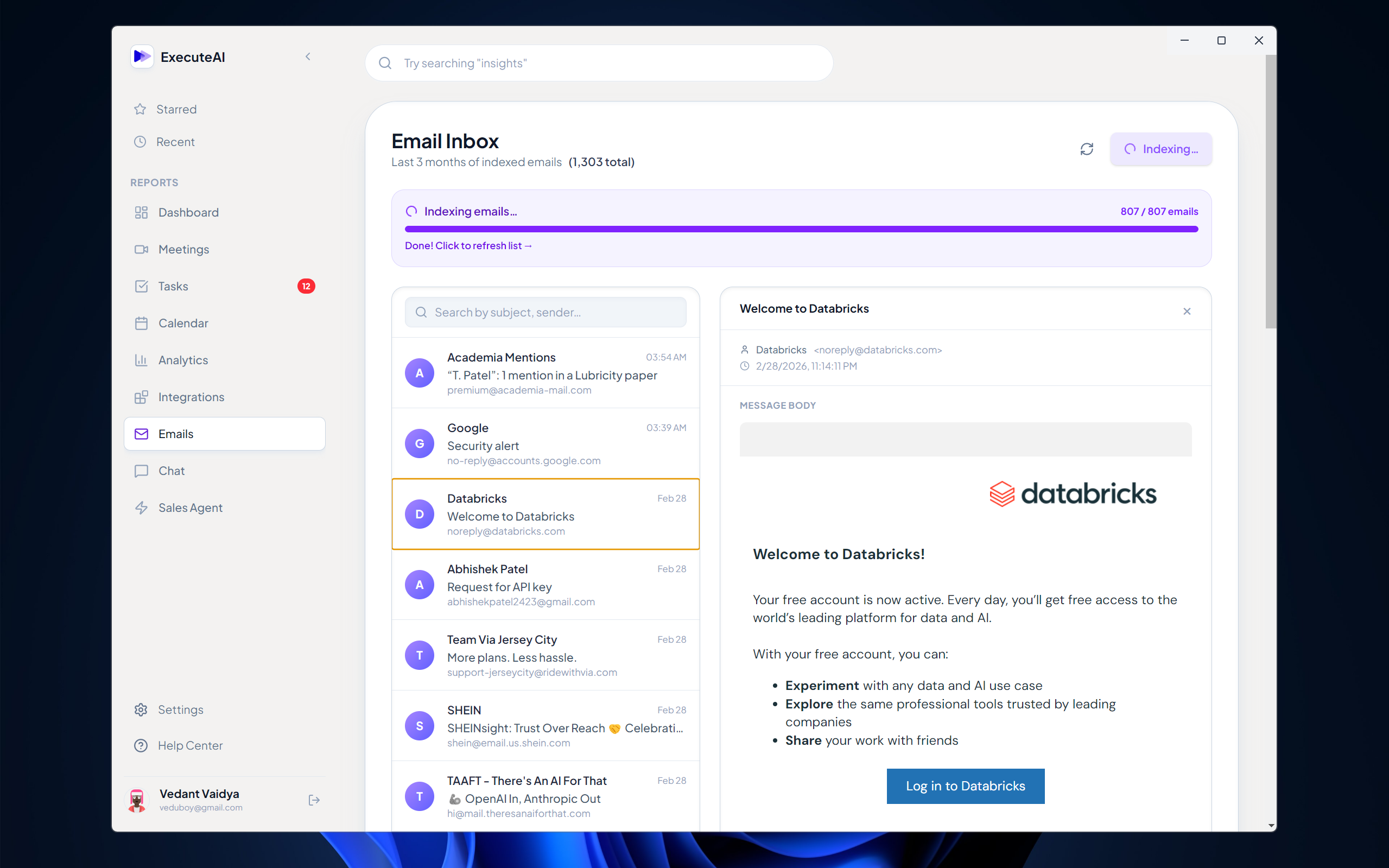Screen dimensions: 1389x868
Task: Launch the Sales Agent
Action: pos(190,508)
